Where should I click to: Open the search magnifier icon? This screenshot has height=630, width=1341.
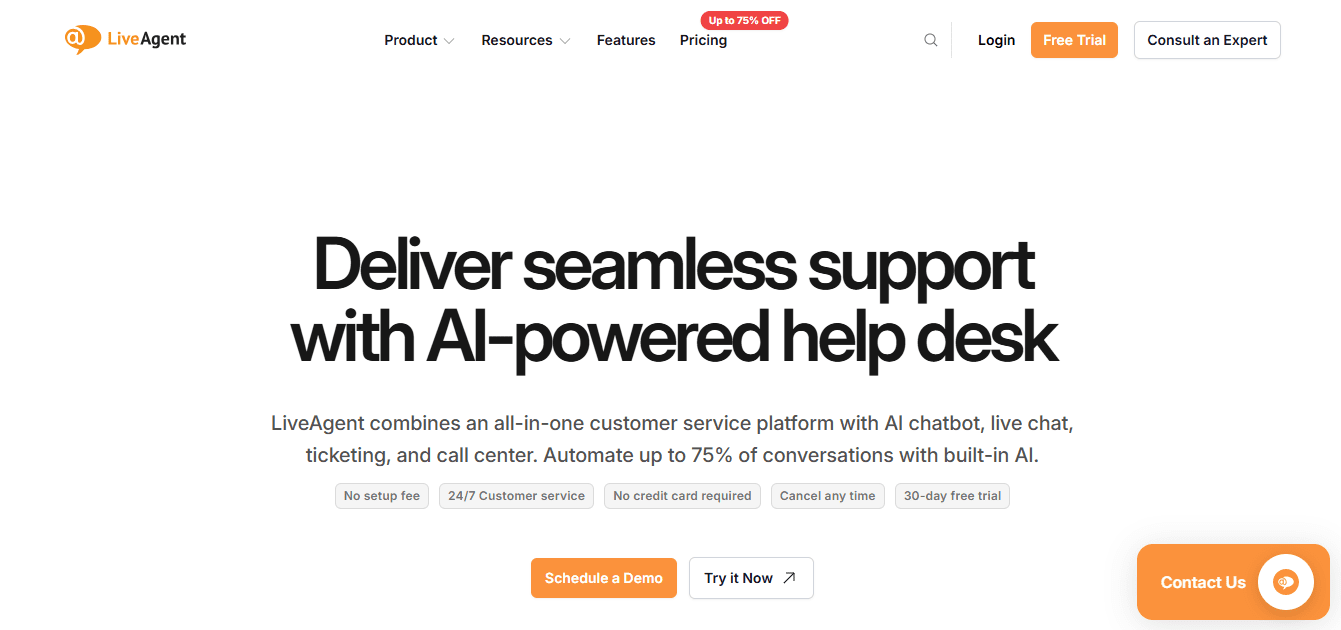point(931,40)
